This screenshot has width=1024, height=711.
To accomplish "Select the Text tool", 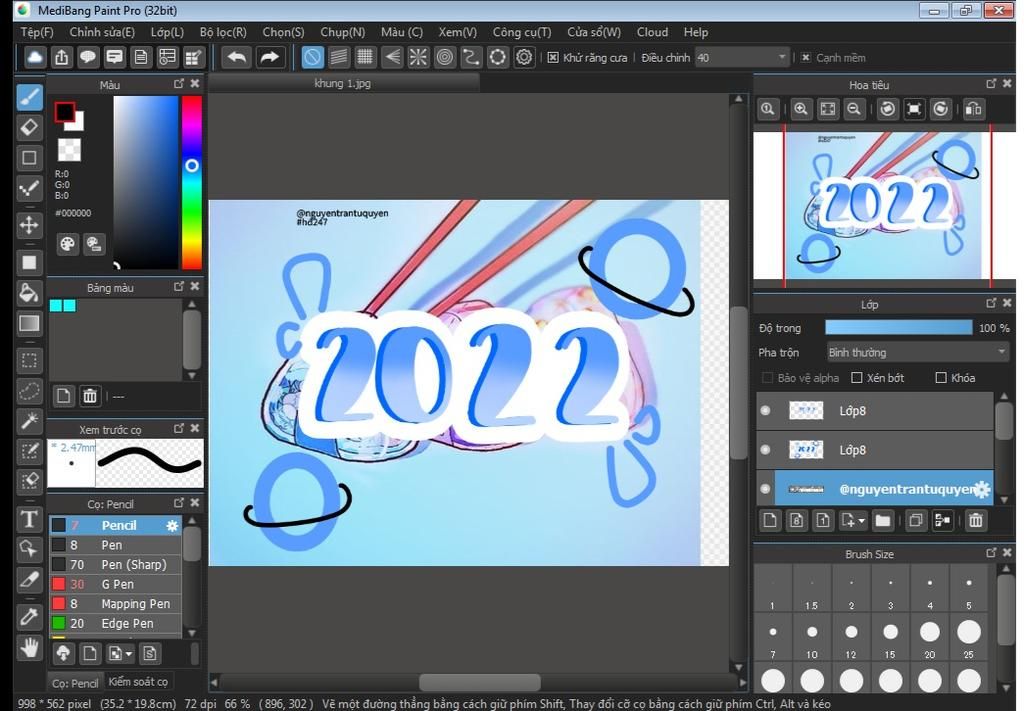I will (x=29, y=519).
